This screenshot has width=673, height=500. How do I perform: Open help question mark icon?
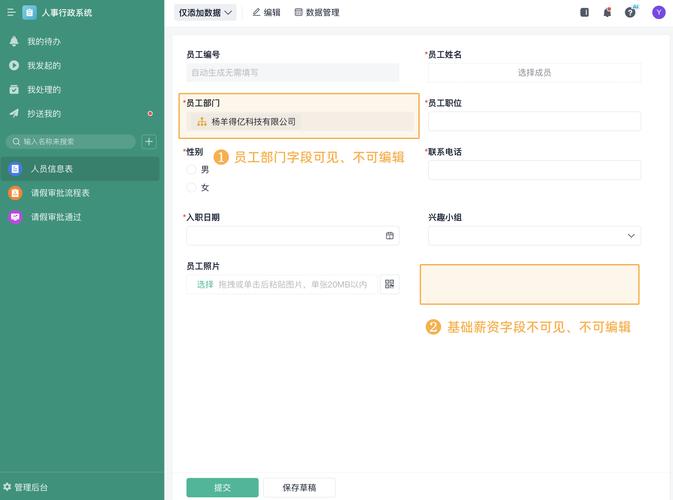pos(630,12)
